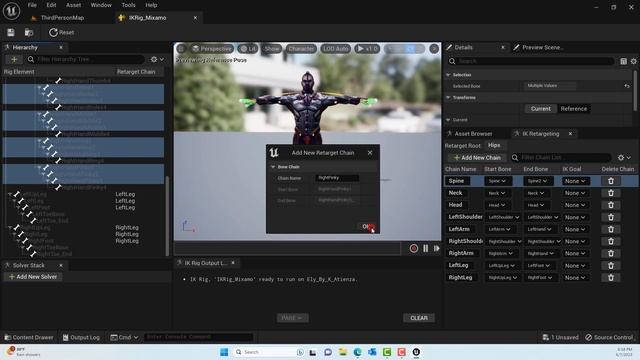Click the record button below the viewport
Image resolution: width=640 pixels, height=360 pixels.
[x=413, y=248]
